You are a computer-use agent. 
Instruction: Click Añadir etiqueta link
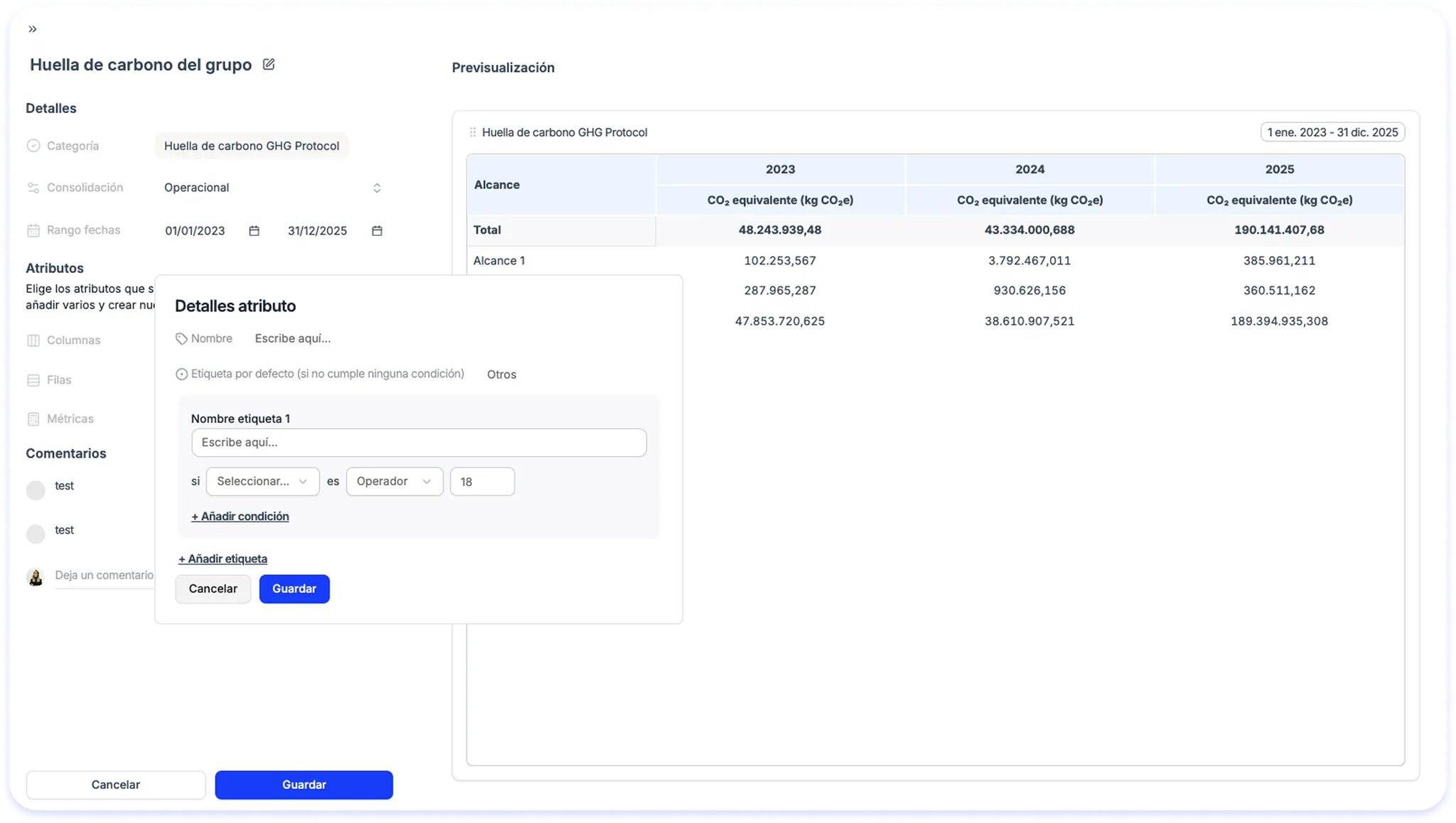pyautogui.click(x=223, y=559)
